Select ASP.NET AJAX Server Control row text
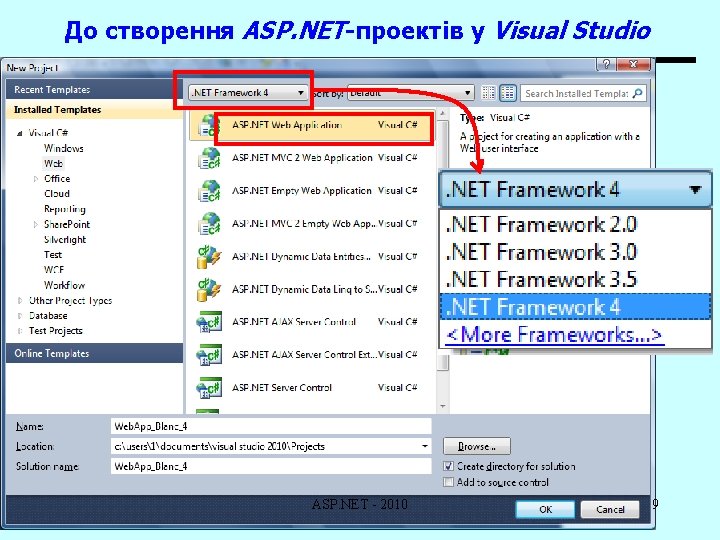Viewport: 720px width, 540px height. [x=294, y=322]
